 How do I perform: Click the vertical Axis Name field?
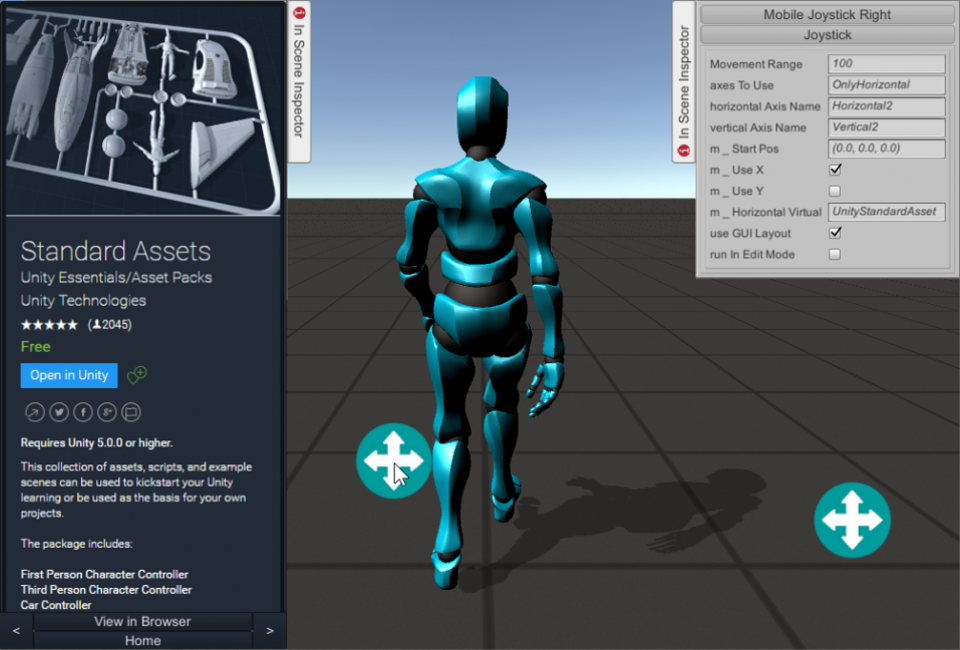pyautogui.click(x=887, y=127)
